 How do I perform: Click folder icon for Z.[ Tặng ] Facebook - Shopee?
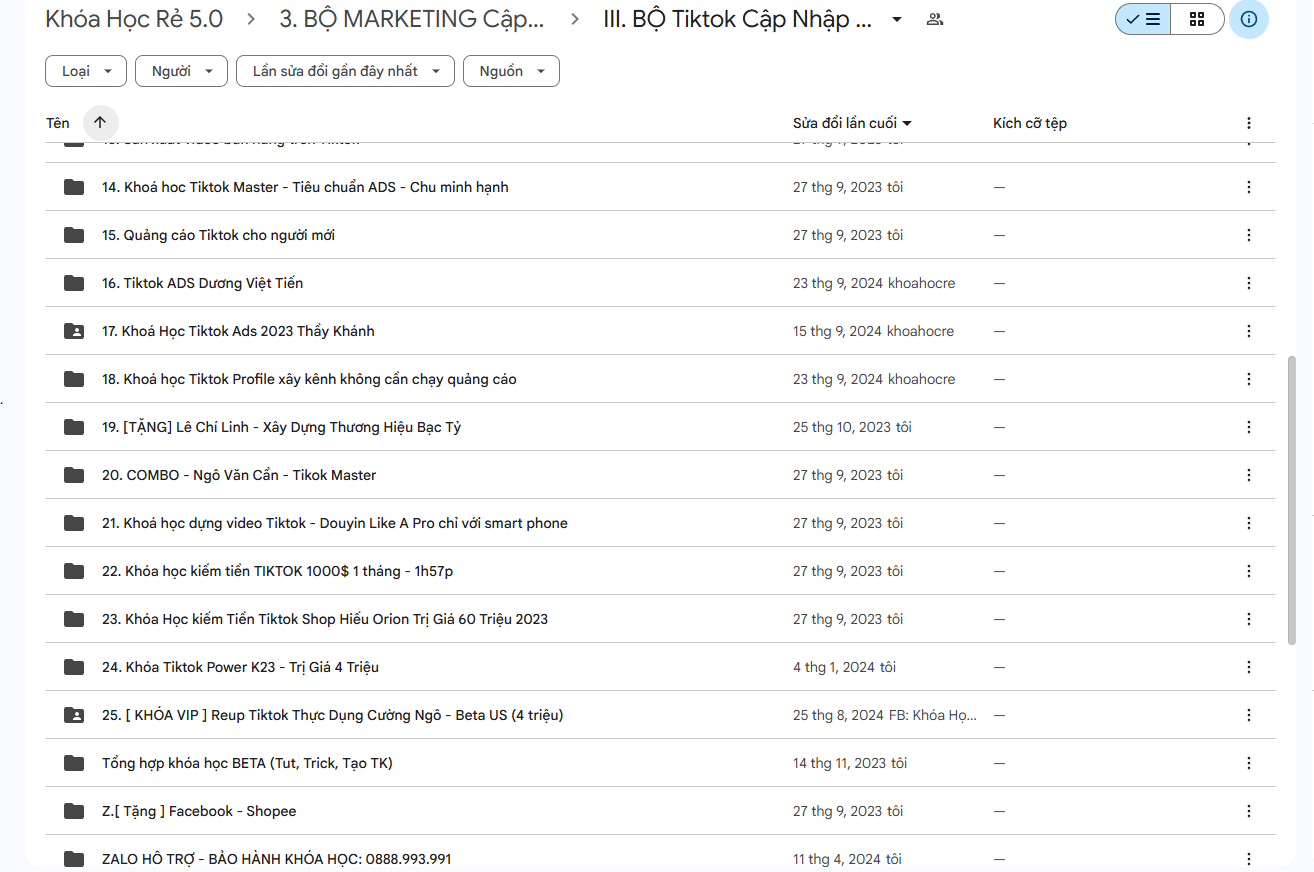[x=74, y=811]
